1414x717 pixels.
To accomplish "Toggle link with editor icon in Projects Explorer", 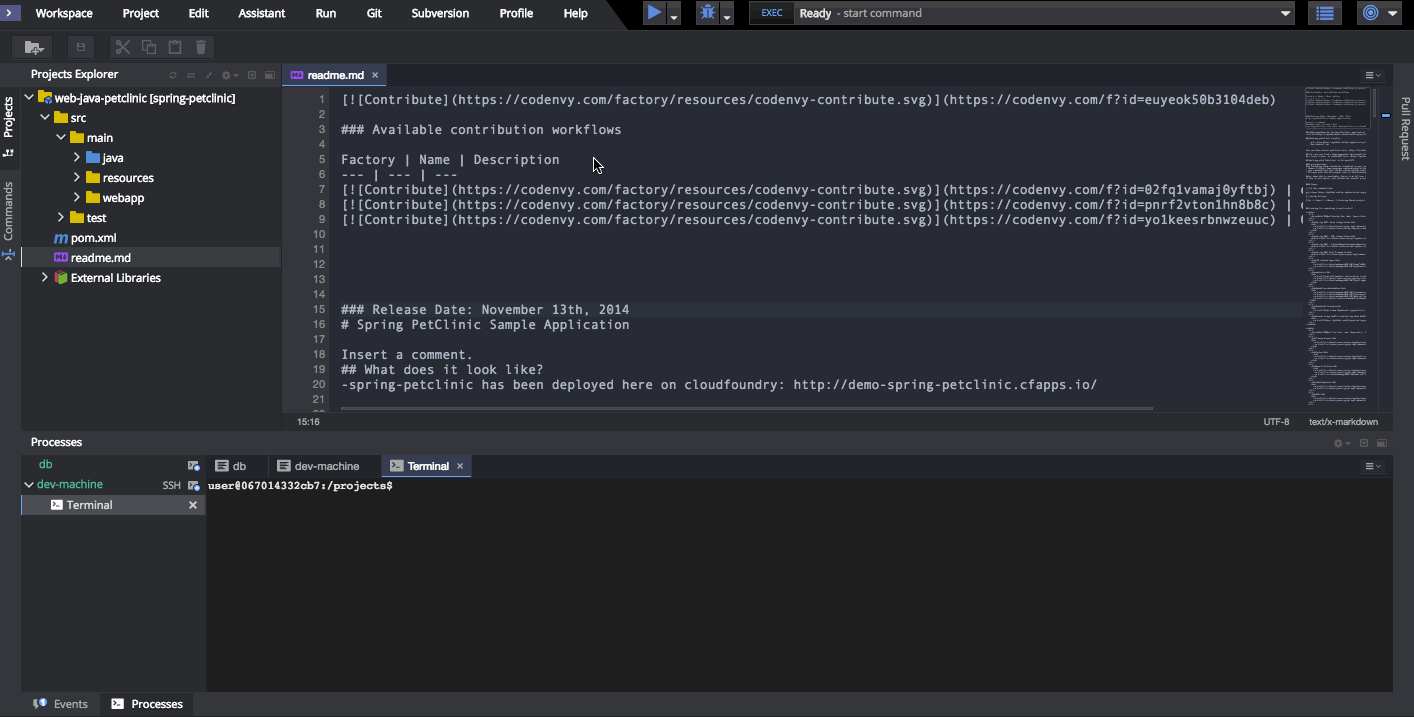I will pos(190,75).
